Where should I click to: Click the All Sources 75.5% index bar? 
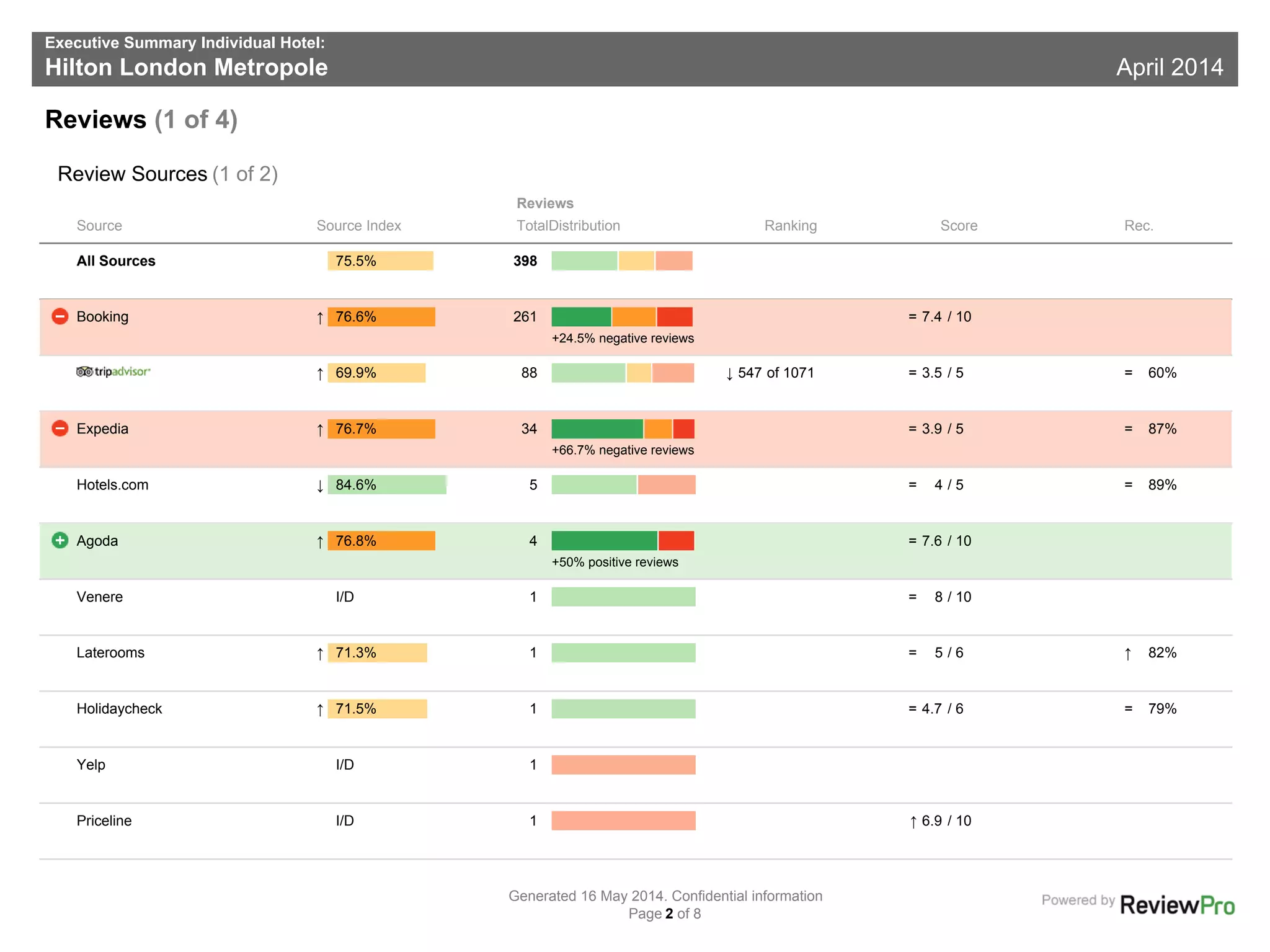click(380, 261)
